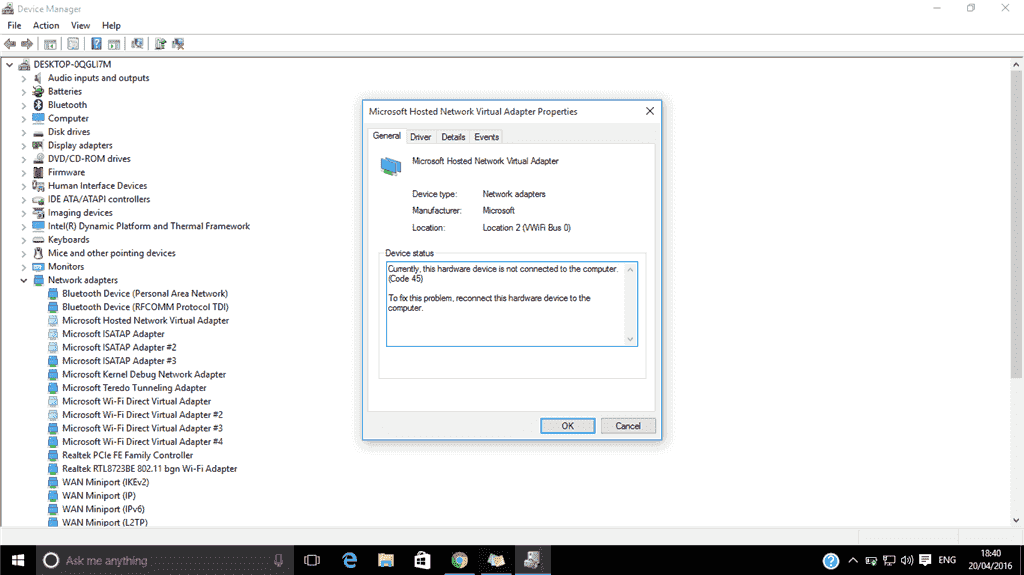1024x575 pixels.
Task: Click the Bluetooth category icon
Action: [x=39, y=105]
